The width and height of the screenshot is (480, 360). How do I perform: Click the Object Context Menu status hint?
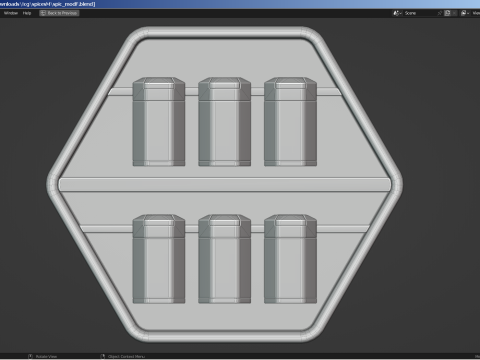(x=123, y=357)
